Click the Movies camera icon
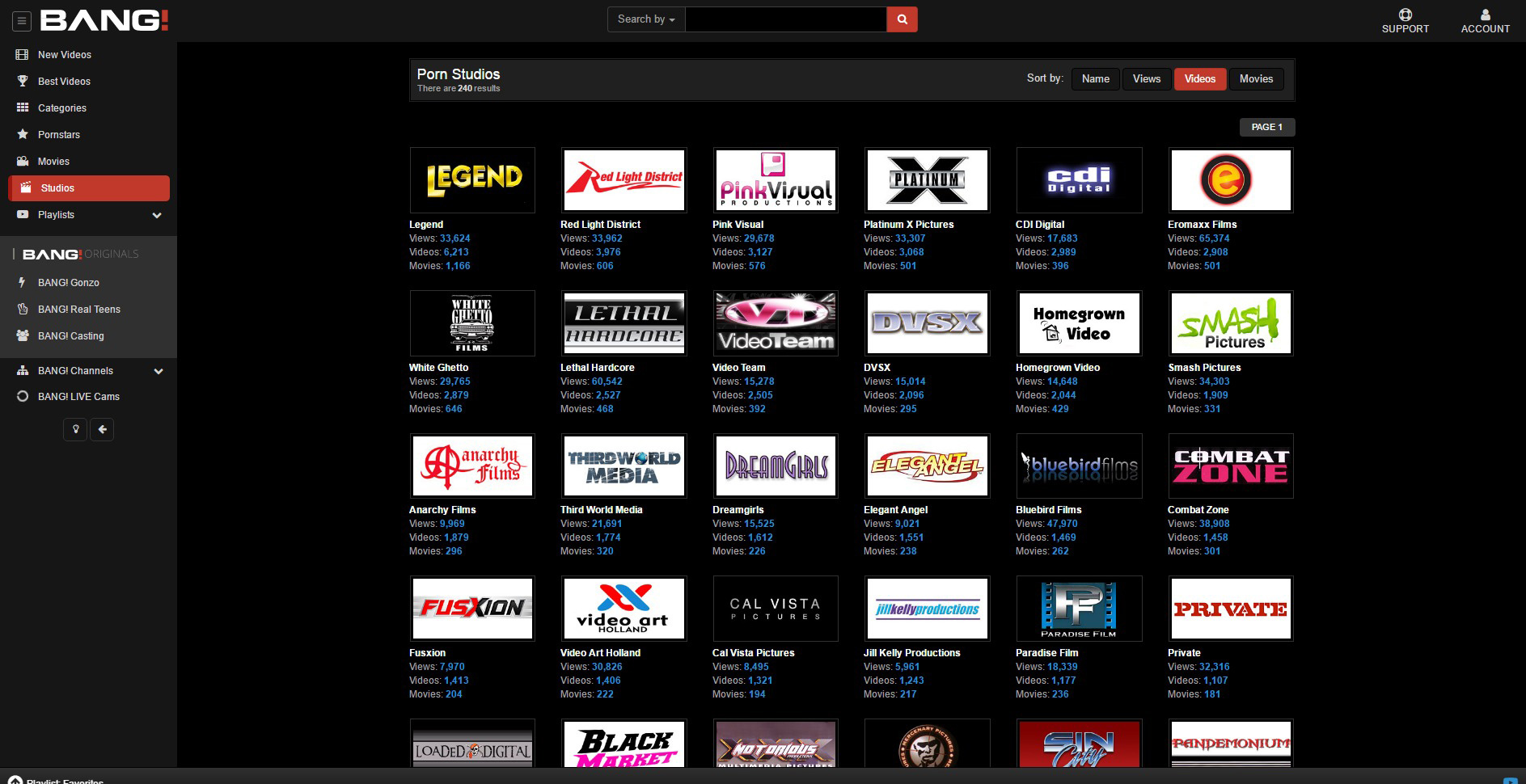 click(23, 161)
